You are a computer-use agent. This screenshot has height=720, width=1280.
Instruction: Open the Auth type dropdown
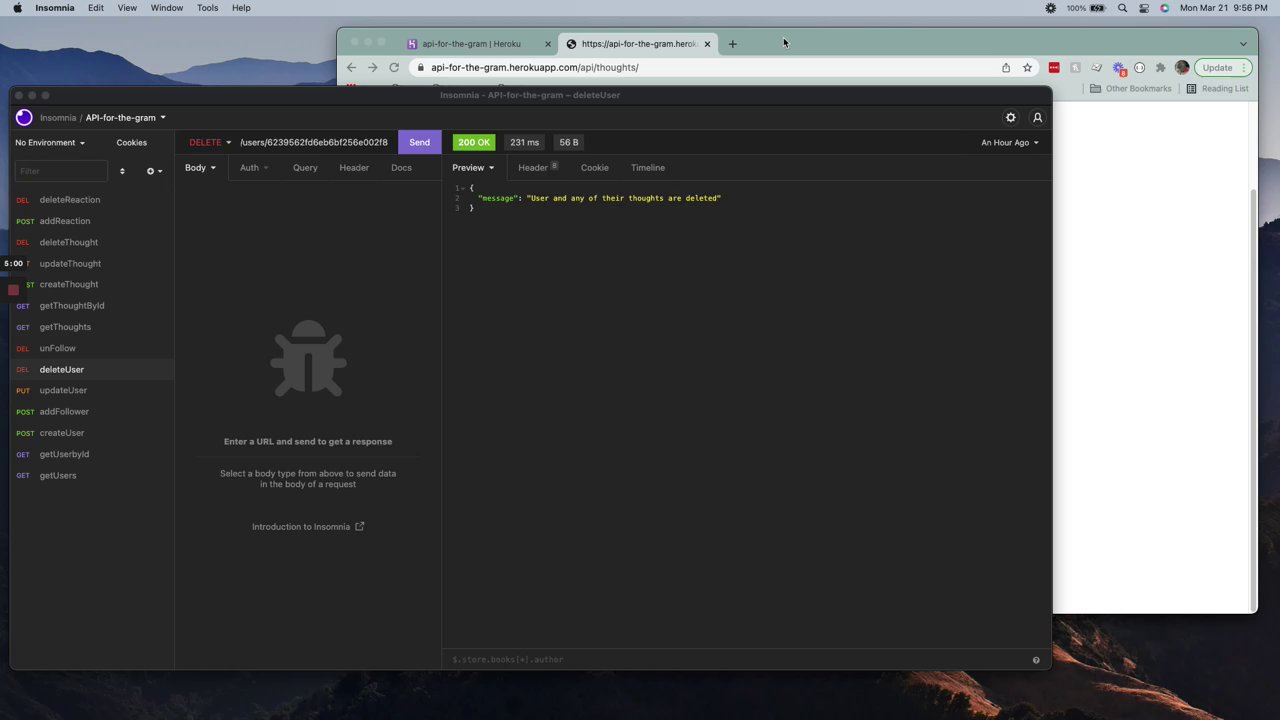254,168
